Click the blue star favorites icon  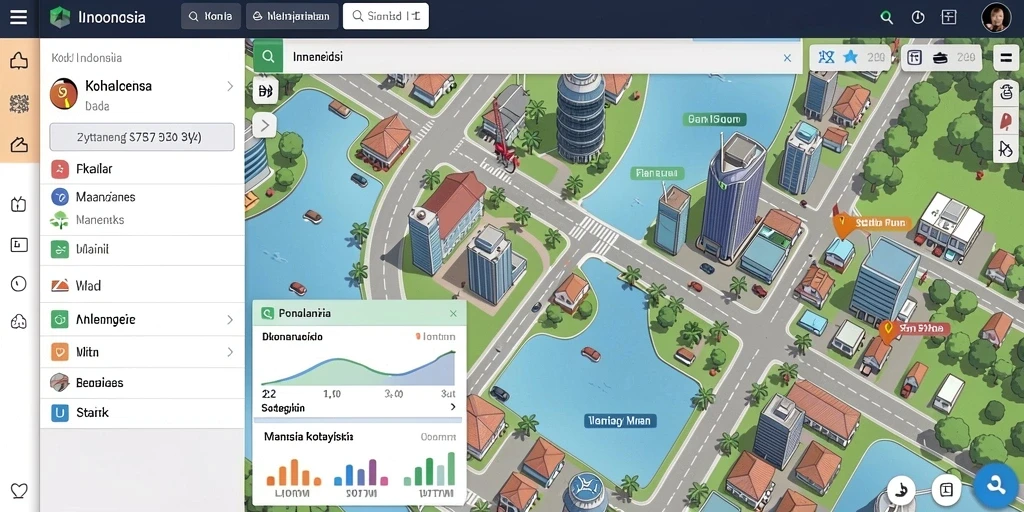[850, 57]
